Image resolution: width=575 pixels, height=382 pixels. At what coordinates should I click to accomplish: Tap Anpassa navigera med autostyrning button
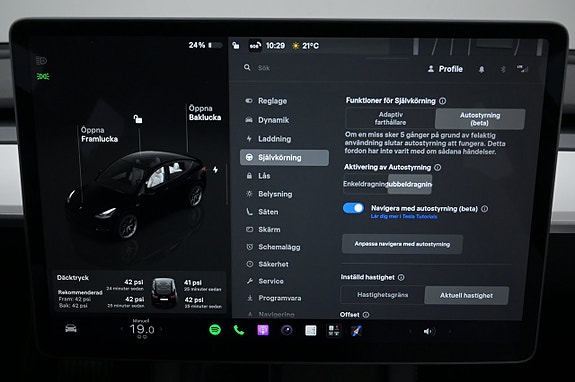402,244
